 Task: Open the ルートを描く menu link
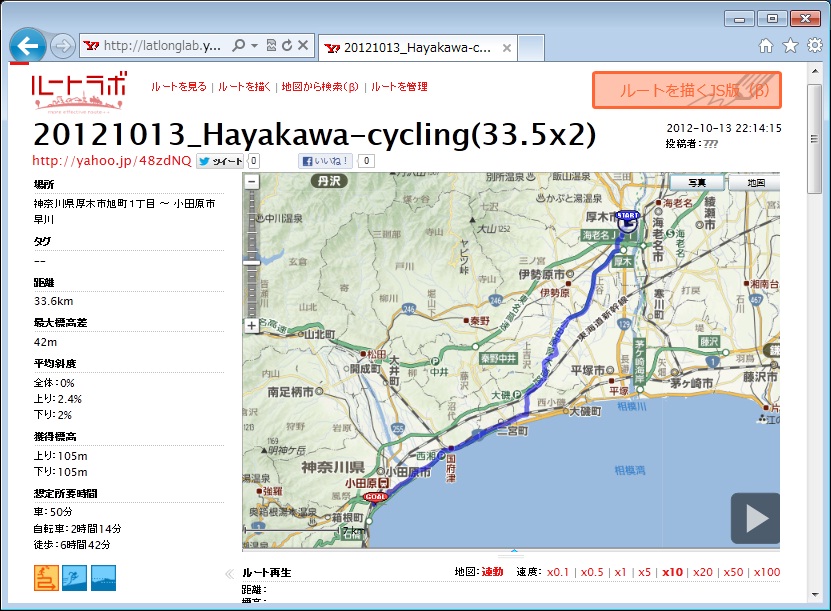coord(244,86)
